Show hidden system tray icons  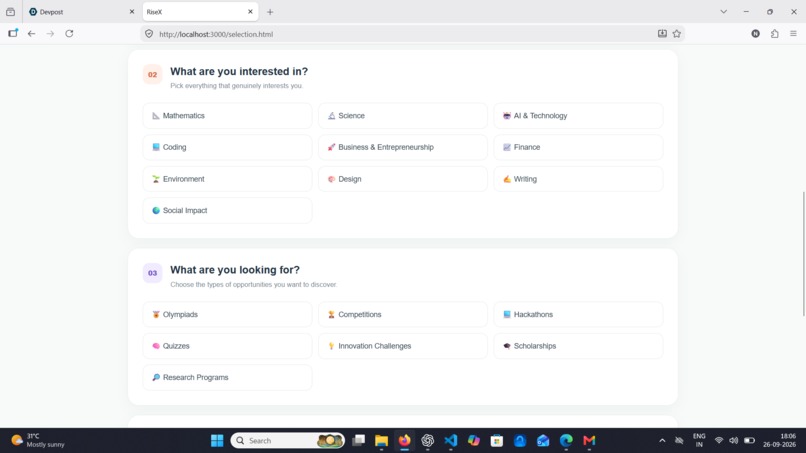point(662,441)
